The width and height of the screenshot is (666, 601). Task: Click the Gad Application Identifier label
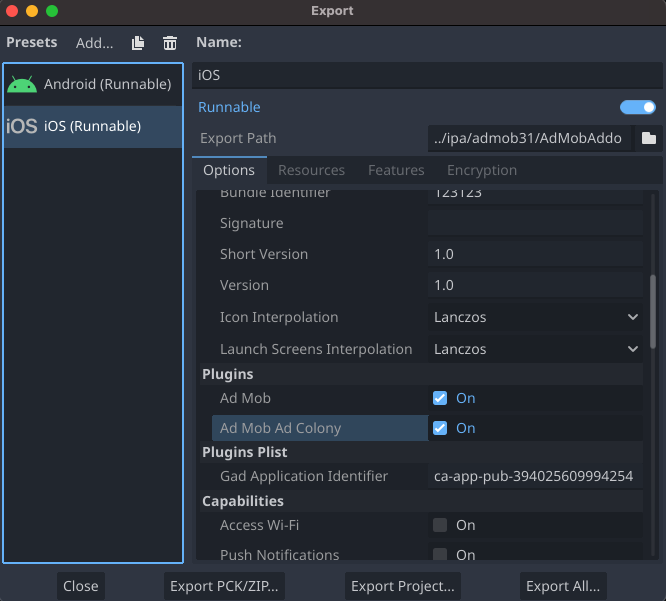click(x=304, y=477)
